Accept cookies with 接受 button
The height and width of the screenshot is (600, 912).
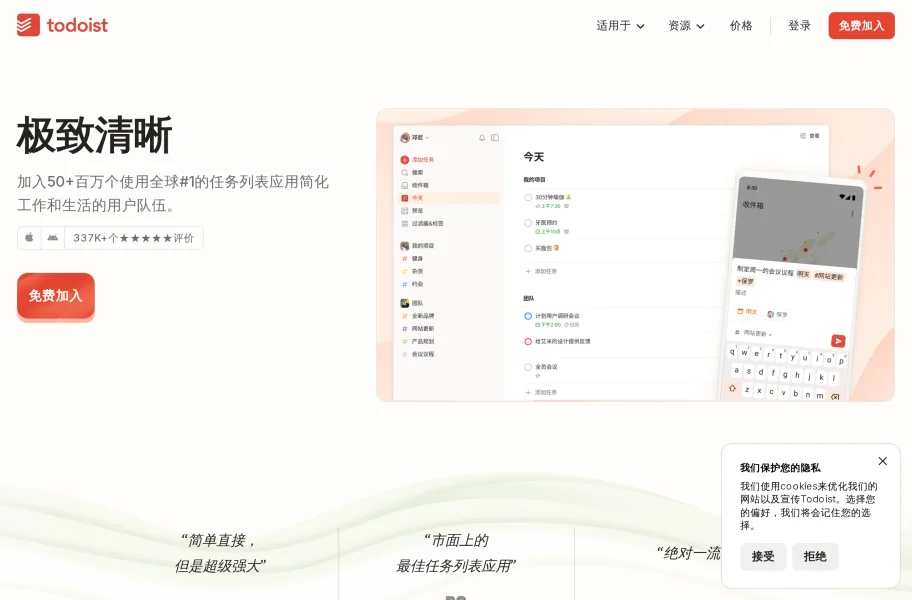[x=763, y=556]
